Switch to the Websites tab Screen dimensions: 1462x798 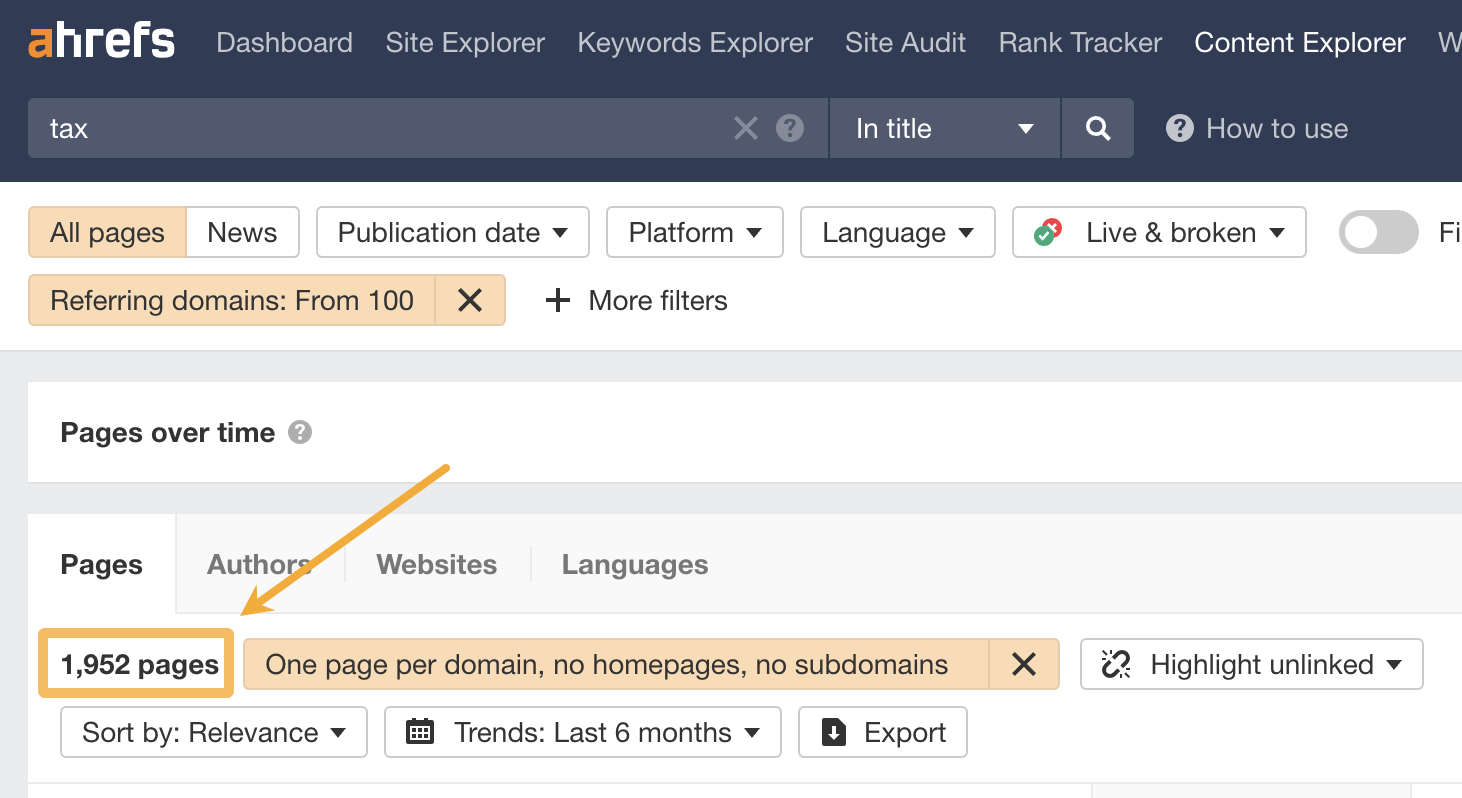coord(436,564)
